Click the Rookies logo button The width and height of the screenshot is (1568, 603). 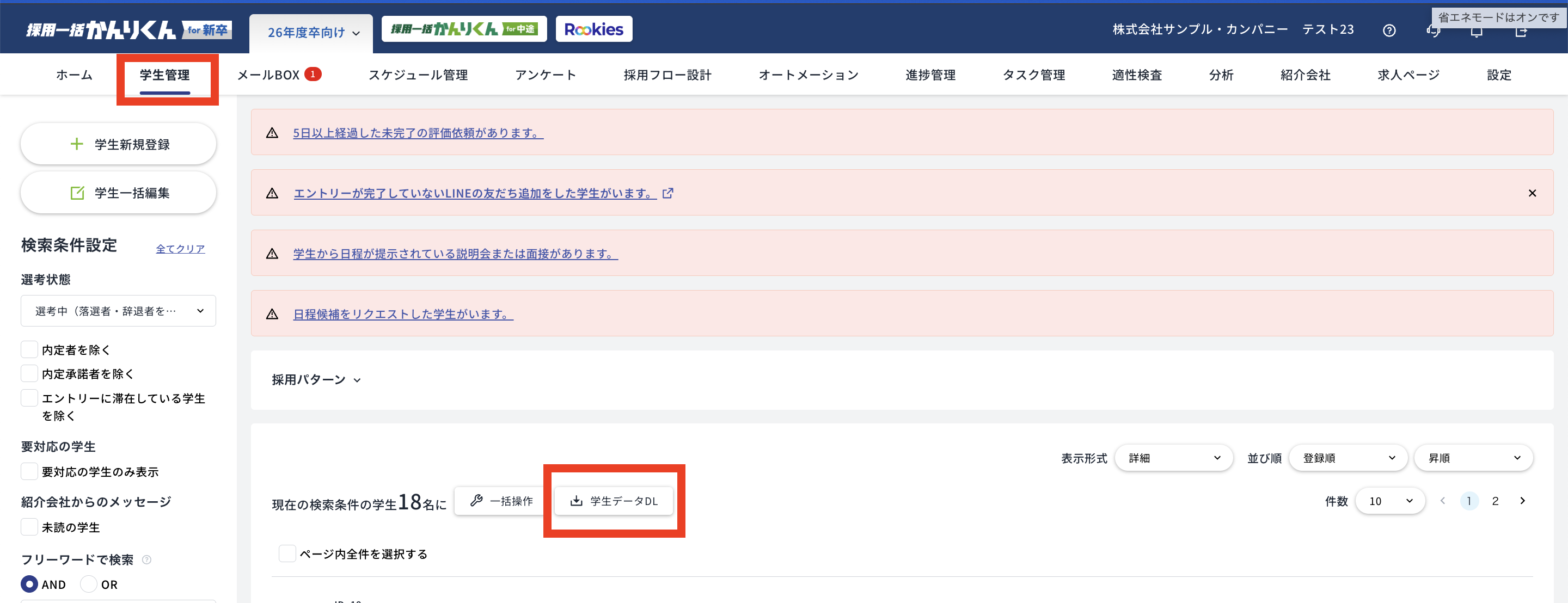pyautogui.click(x=593, y=29)
